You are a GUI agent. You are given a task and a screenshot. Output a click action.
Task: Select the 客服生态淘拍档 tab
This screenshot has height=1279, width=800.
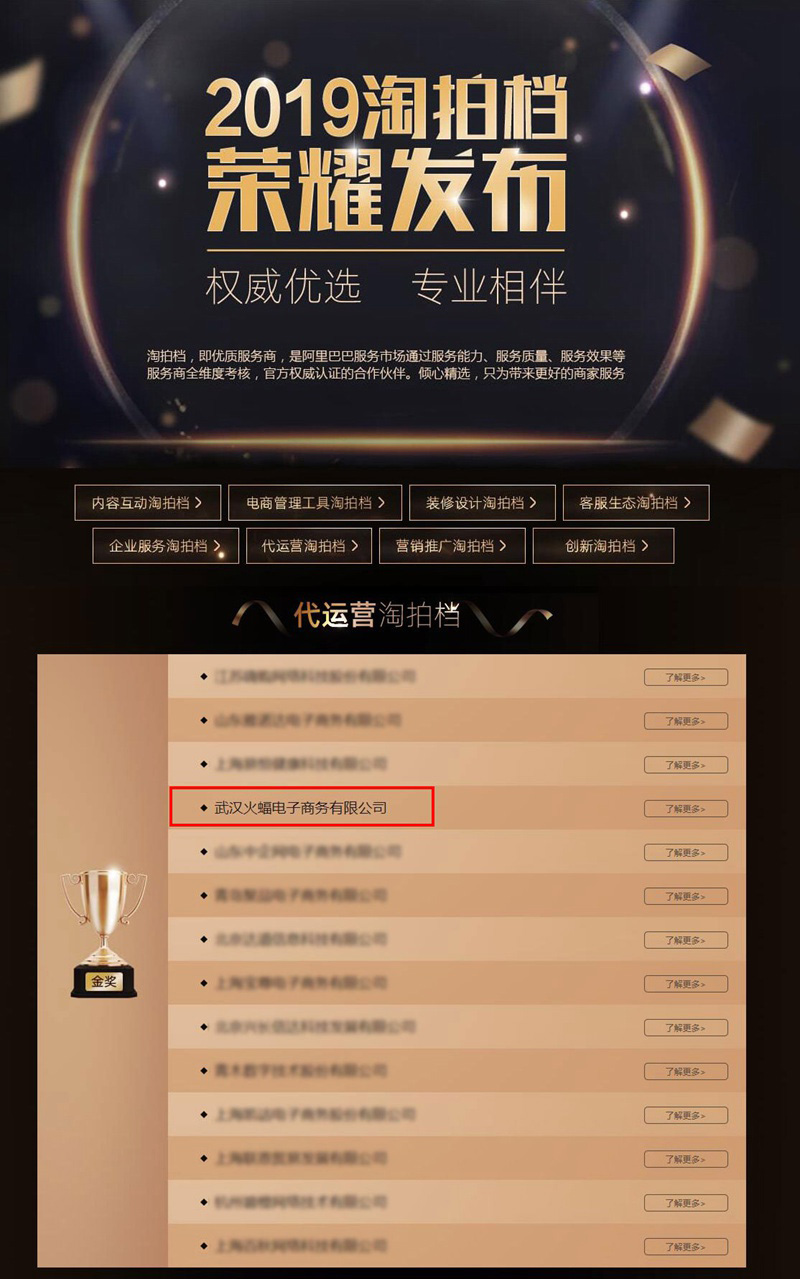tap(636, 503)
